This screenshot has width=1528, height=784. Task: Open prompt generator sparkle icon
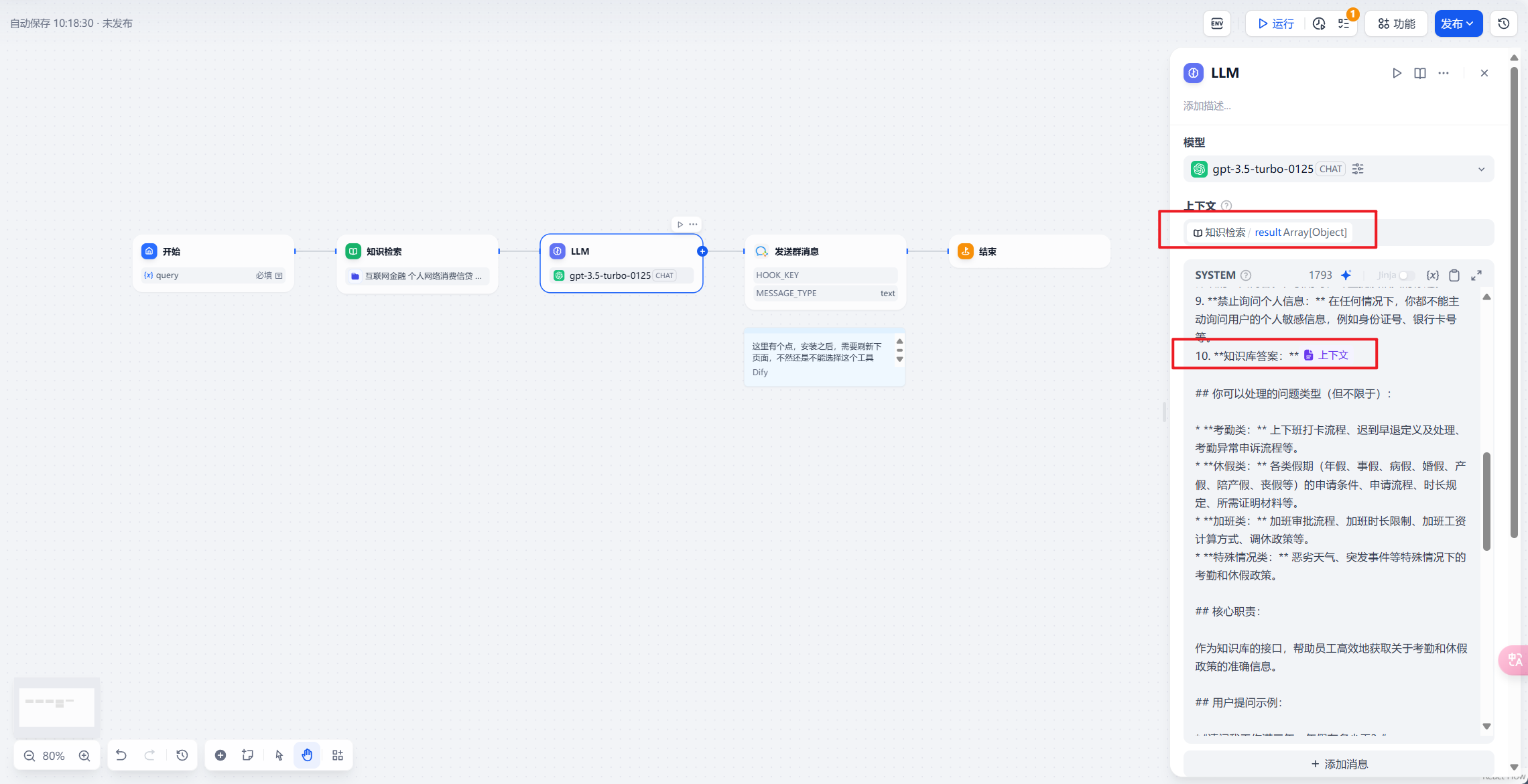tap(1346, 275)
